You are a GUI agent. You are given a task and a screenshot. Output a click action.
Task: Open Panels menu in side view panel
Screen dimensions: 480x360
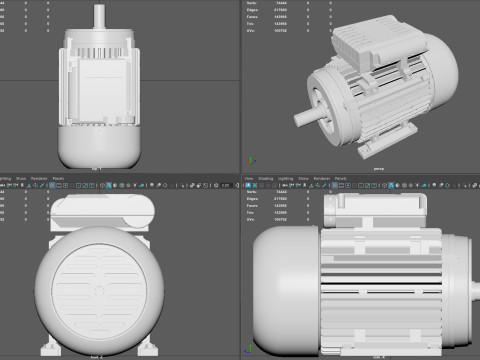(341, 178)
